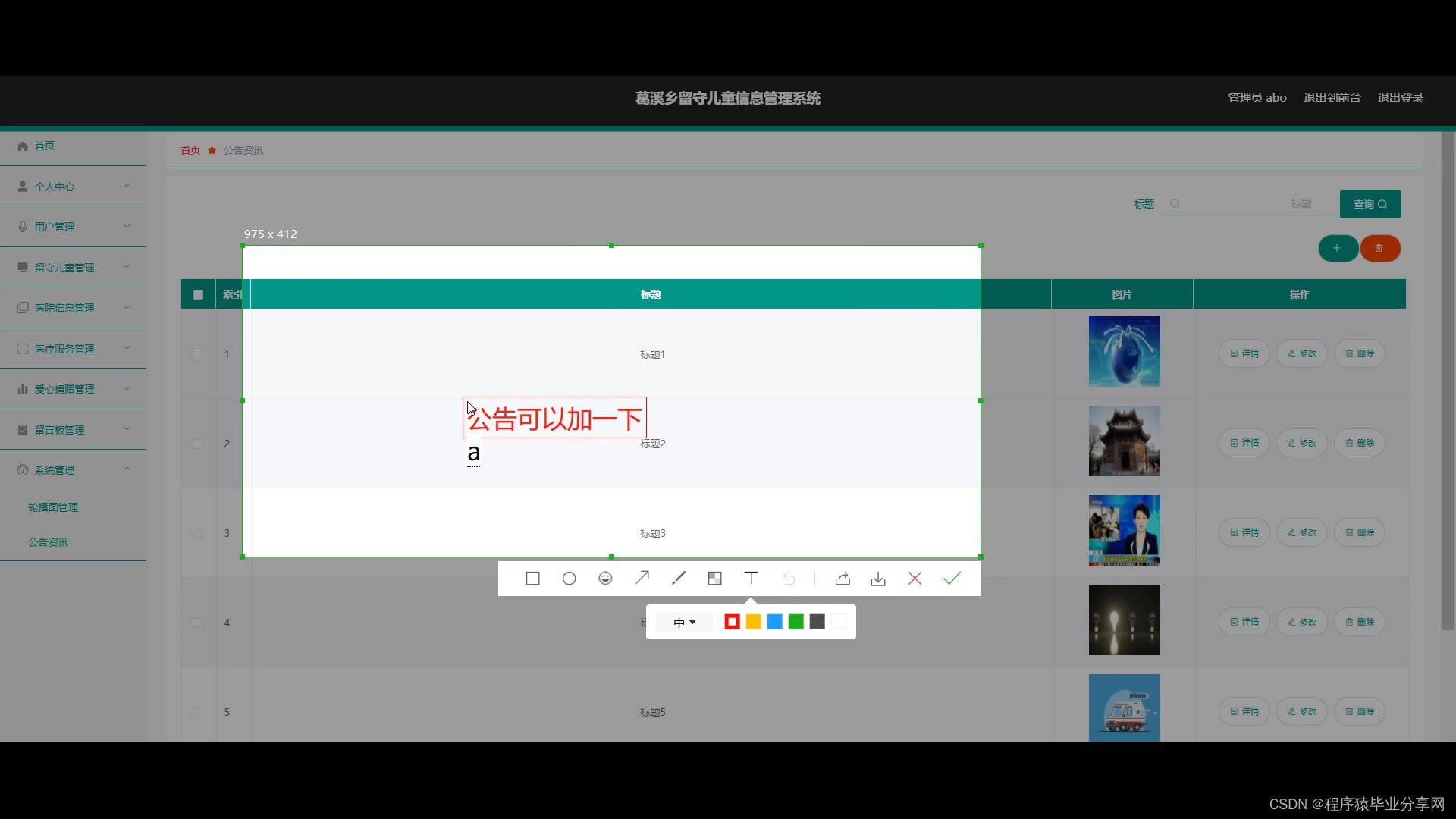Viewport: 1456px width, 819px height.
Task: Cancel screenshot with red X
Action: [x=915, y=579]
